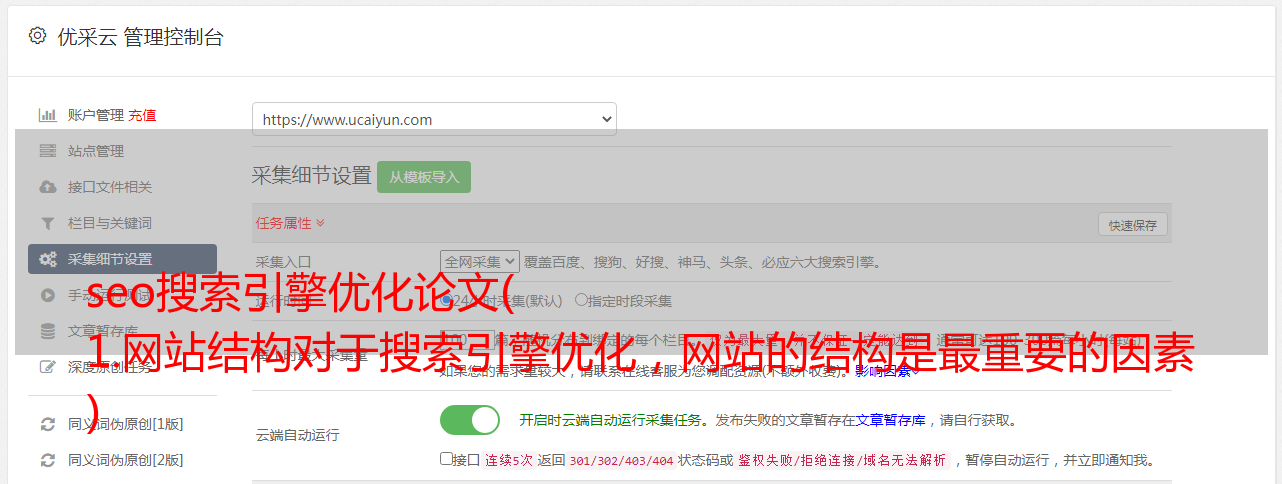Open 接口文件相关 in the sidebar
This screenshot has width=1282, height=484.
coord(110,187)
